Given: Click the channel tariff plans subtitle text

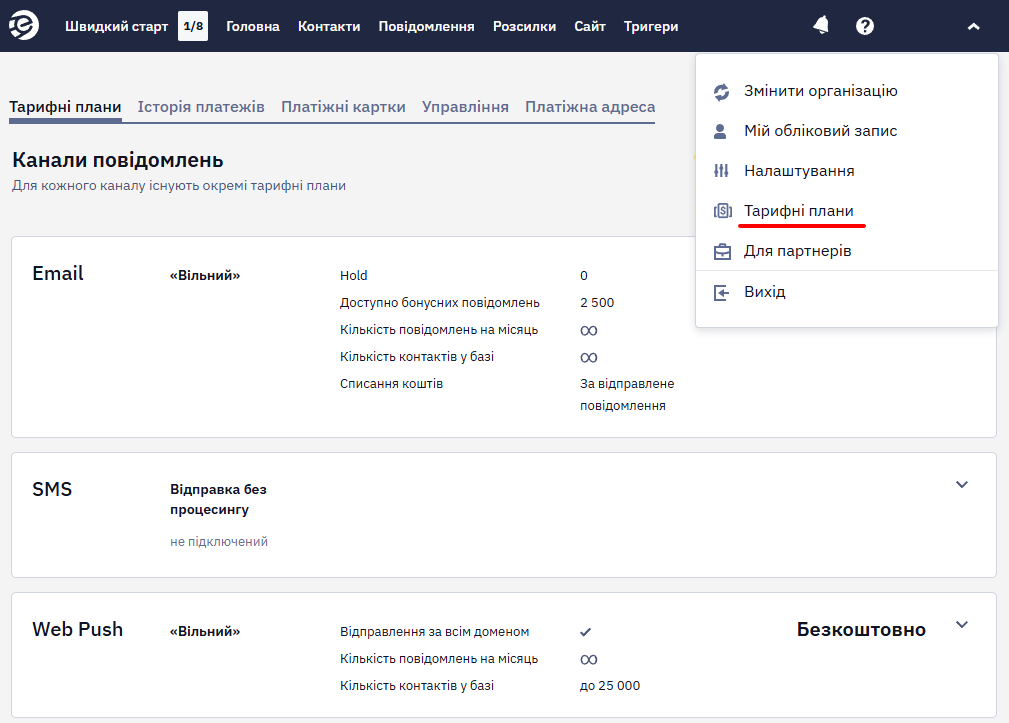Looking at the screenshot, I should coord(179,185).
